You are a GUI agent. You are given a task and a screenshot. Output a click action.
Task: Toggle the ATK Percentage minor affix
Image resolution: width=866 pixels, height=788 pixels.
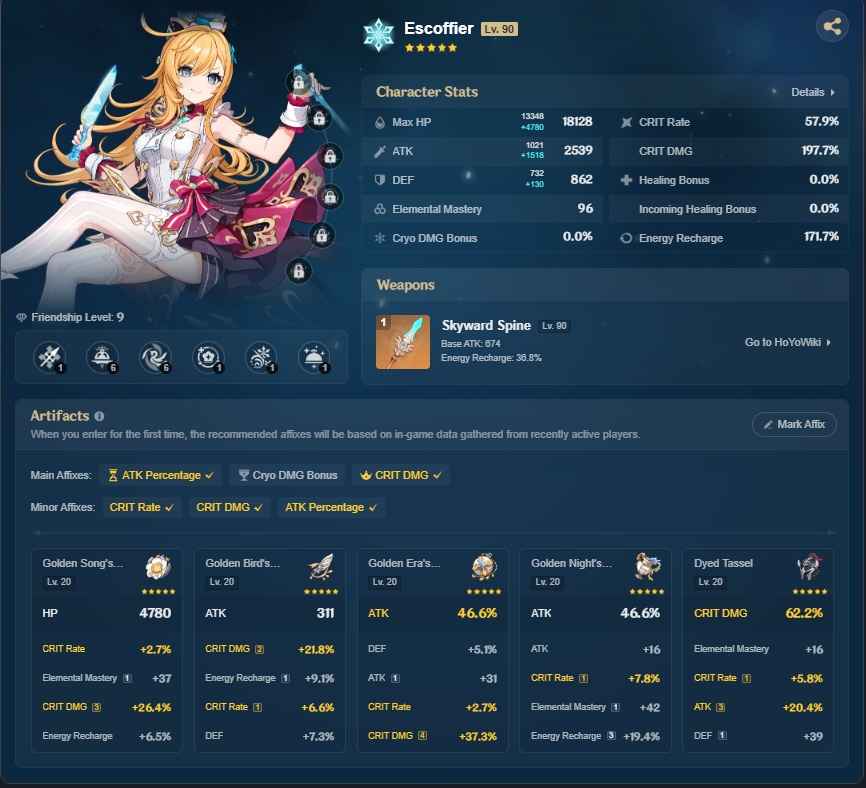pyautogui.click(x=330, y=507)
